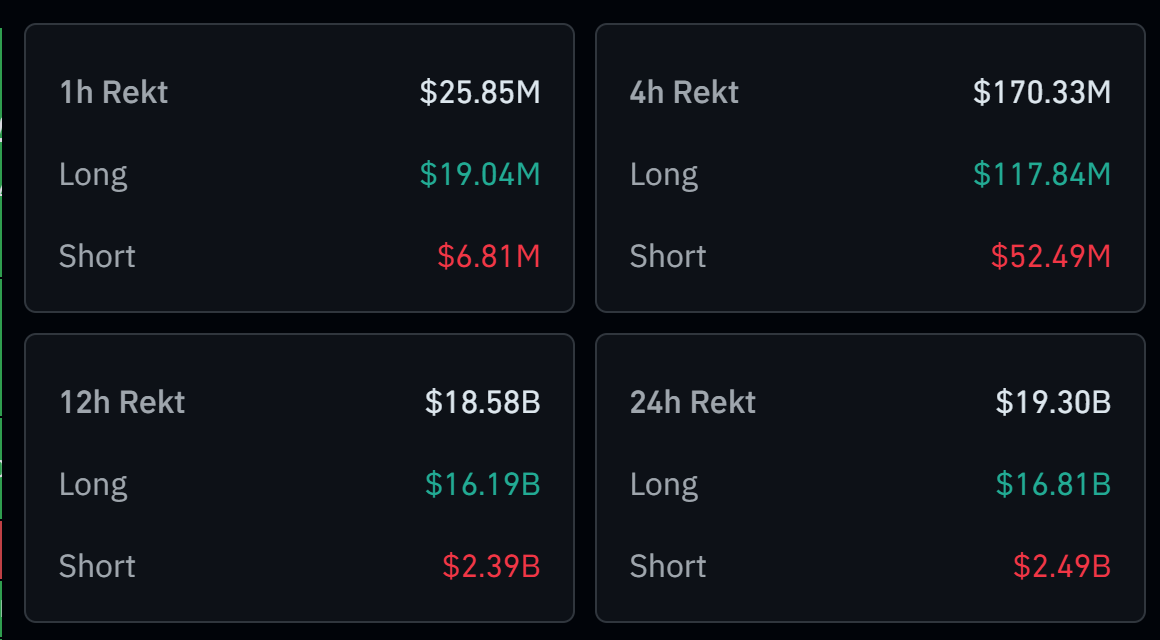1160x640 pixels.
Task: Select the $18.58B twelve-hour total
Action: point(483,403)
